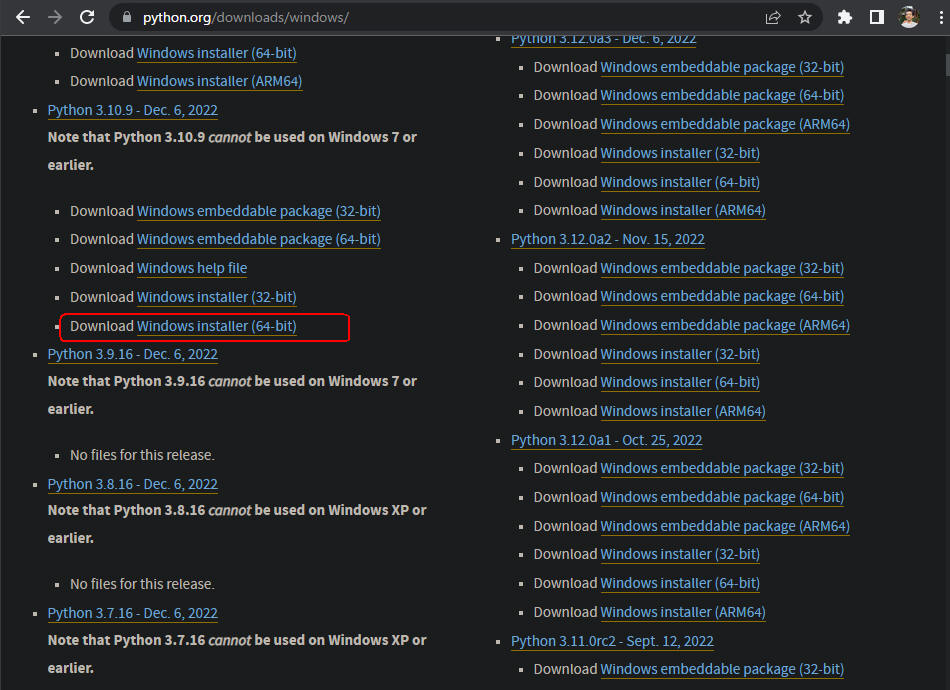Reload the python.org downloads page
Screen dimensions: 950x690
point(87,17)
